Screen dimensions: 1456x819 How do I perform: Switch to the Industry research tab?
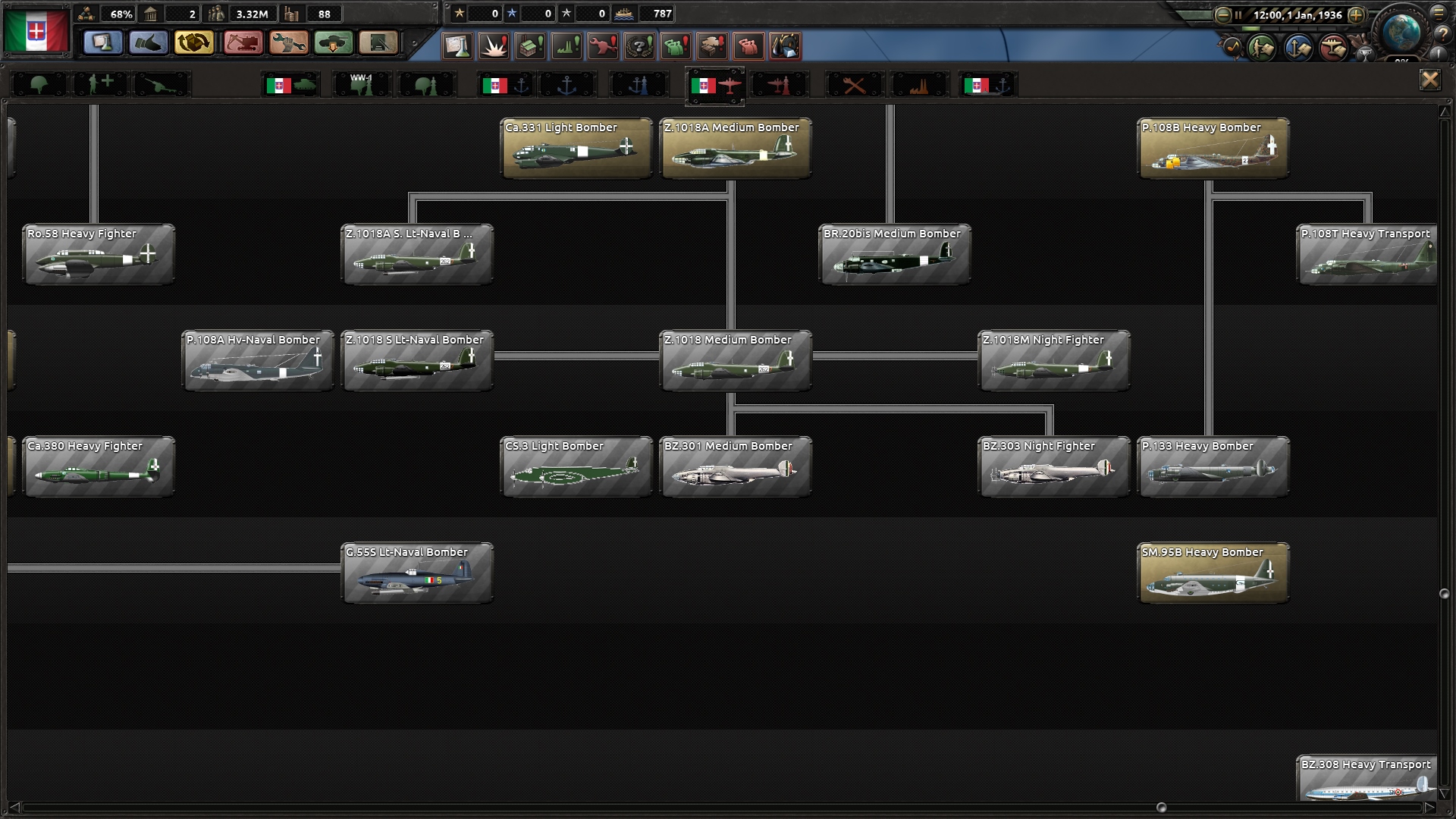pos(919,85)
